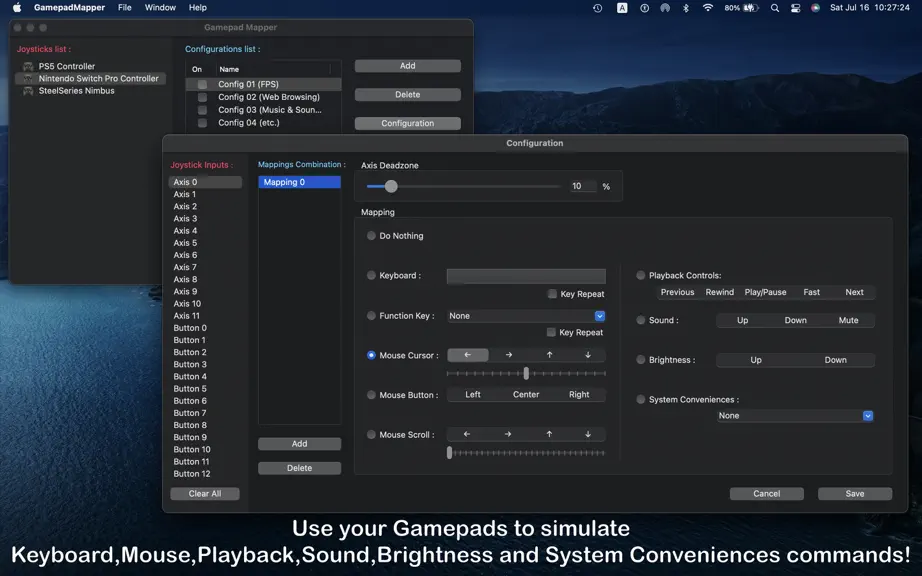Viewport: 922px width, 576px height.
Task: Click the Axis Deadzone slider handle
Action: [391, 186]
